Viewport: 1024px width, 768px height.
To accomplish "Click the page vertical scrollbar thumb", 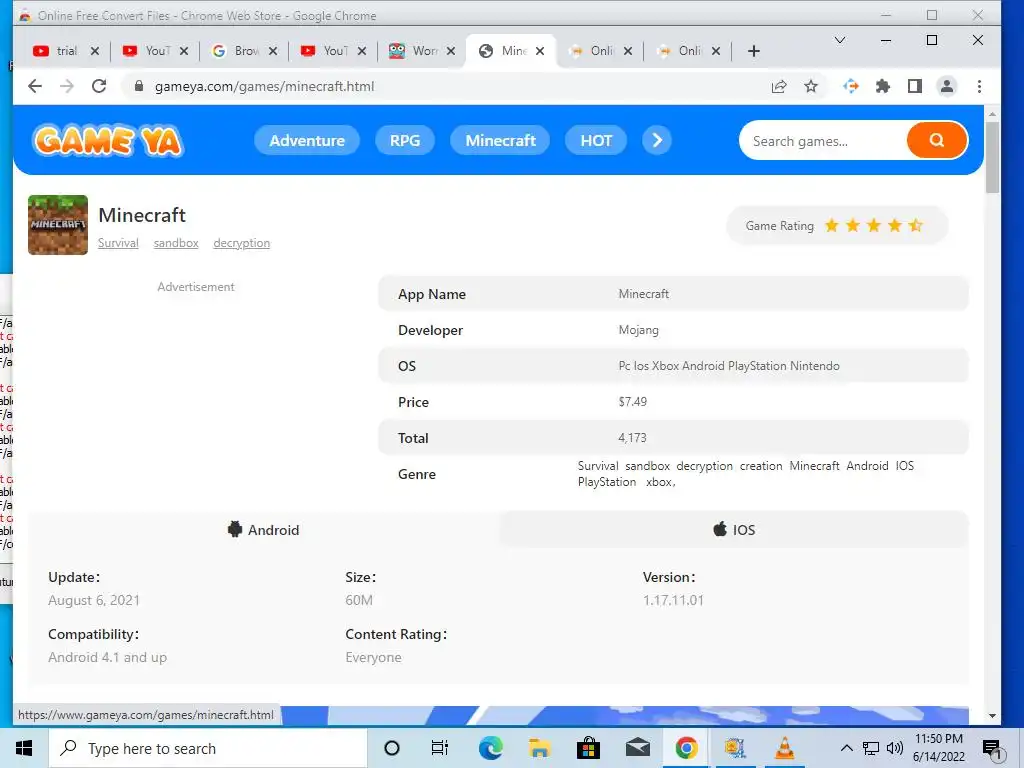I will [x=992, y=157].
